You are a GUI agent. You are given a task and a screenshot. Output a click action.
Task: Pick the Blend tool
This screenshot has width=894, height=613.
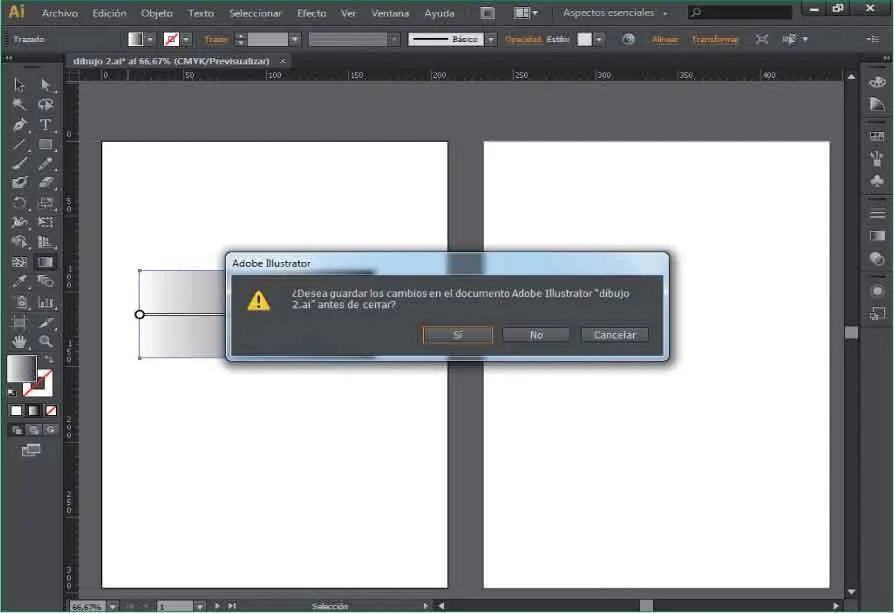point(46,282)
